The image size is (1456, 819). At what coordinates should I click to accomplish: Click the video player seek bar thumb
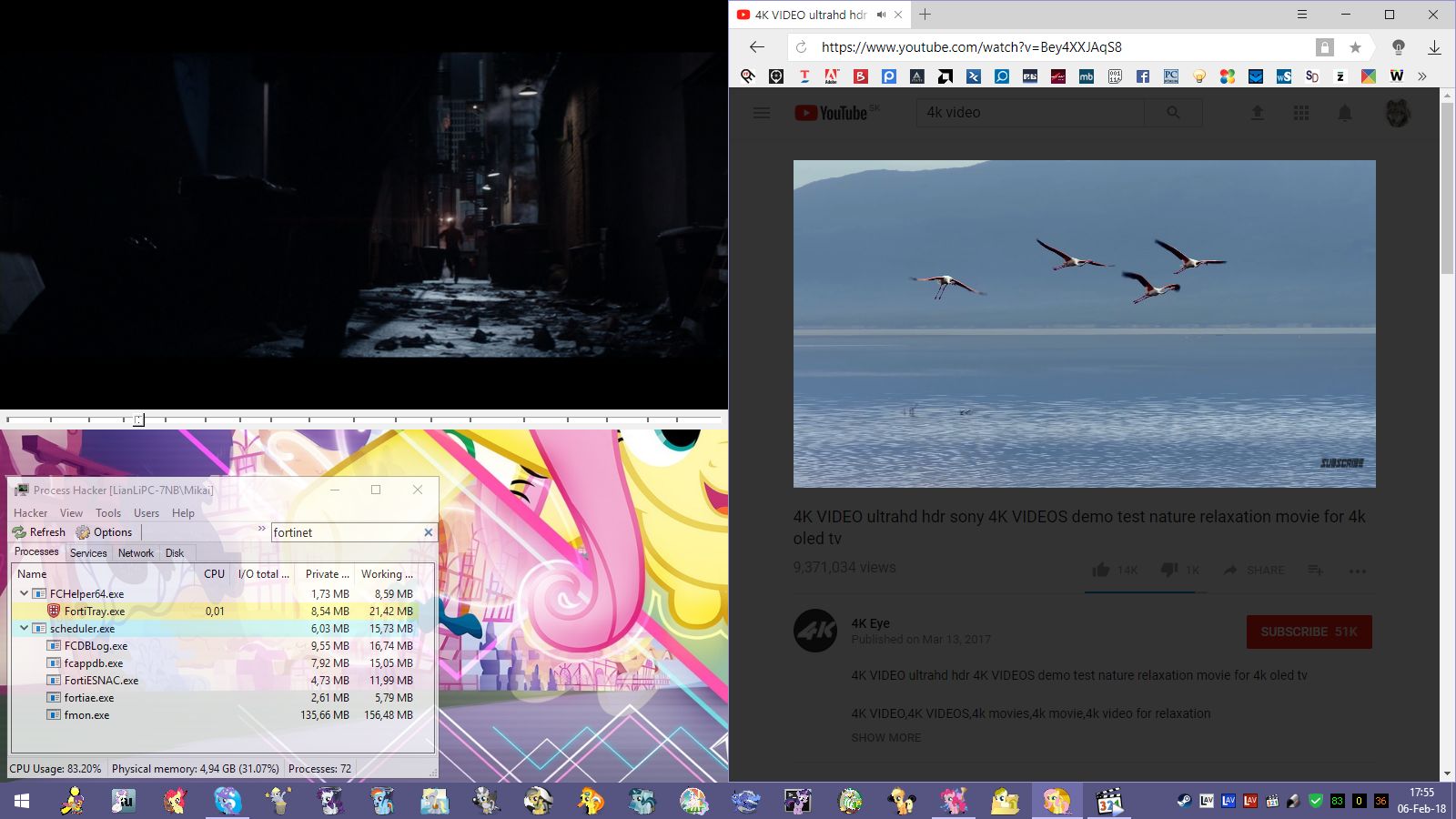point(138,420)
